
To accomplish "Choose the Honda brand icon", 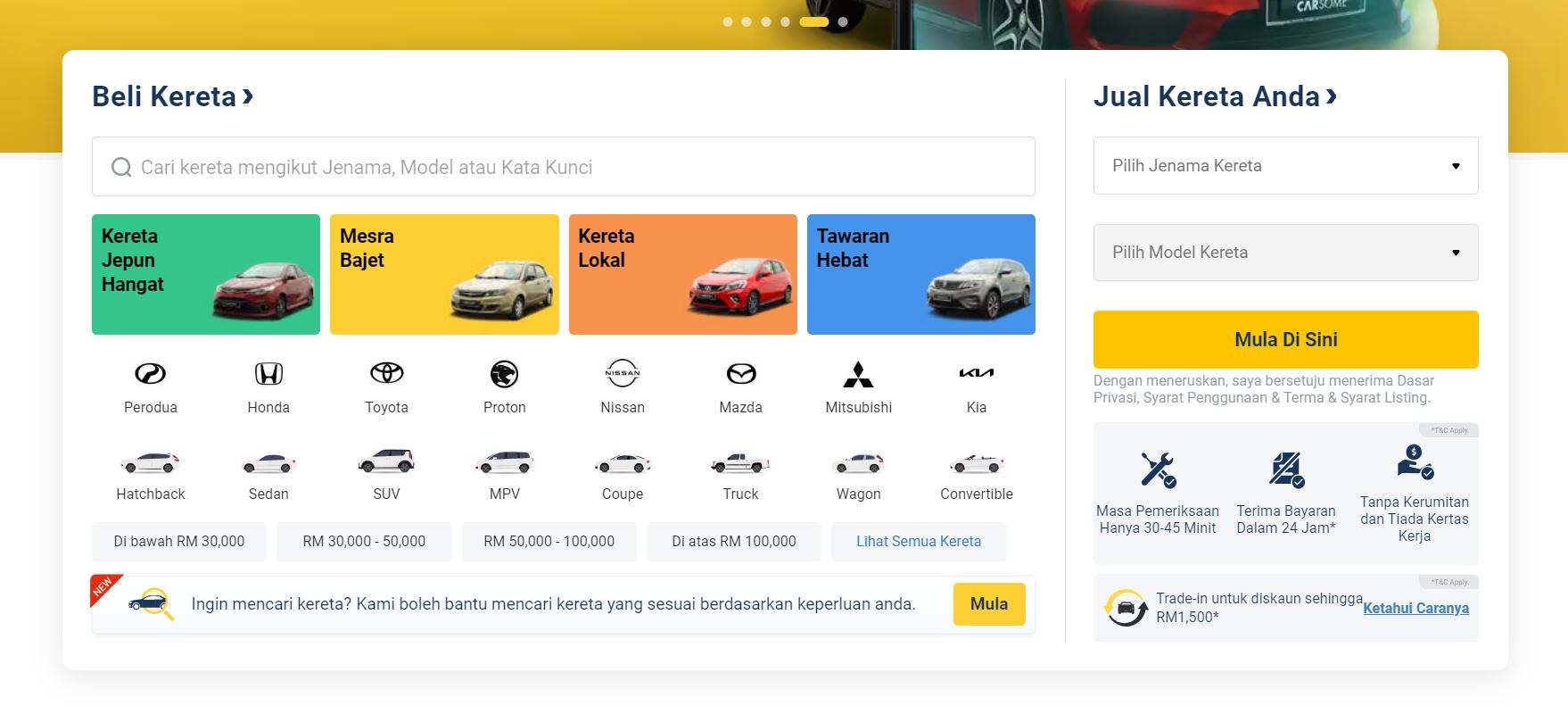I will pos(268,374).
